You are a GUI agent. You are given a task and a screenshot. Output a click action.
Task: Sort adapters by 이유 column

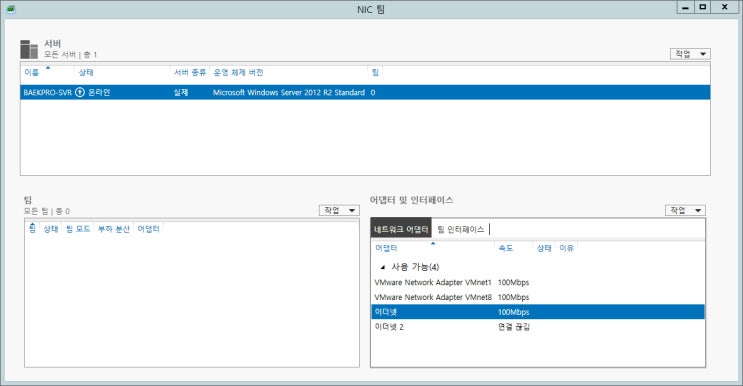point(566,248)
